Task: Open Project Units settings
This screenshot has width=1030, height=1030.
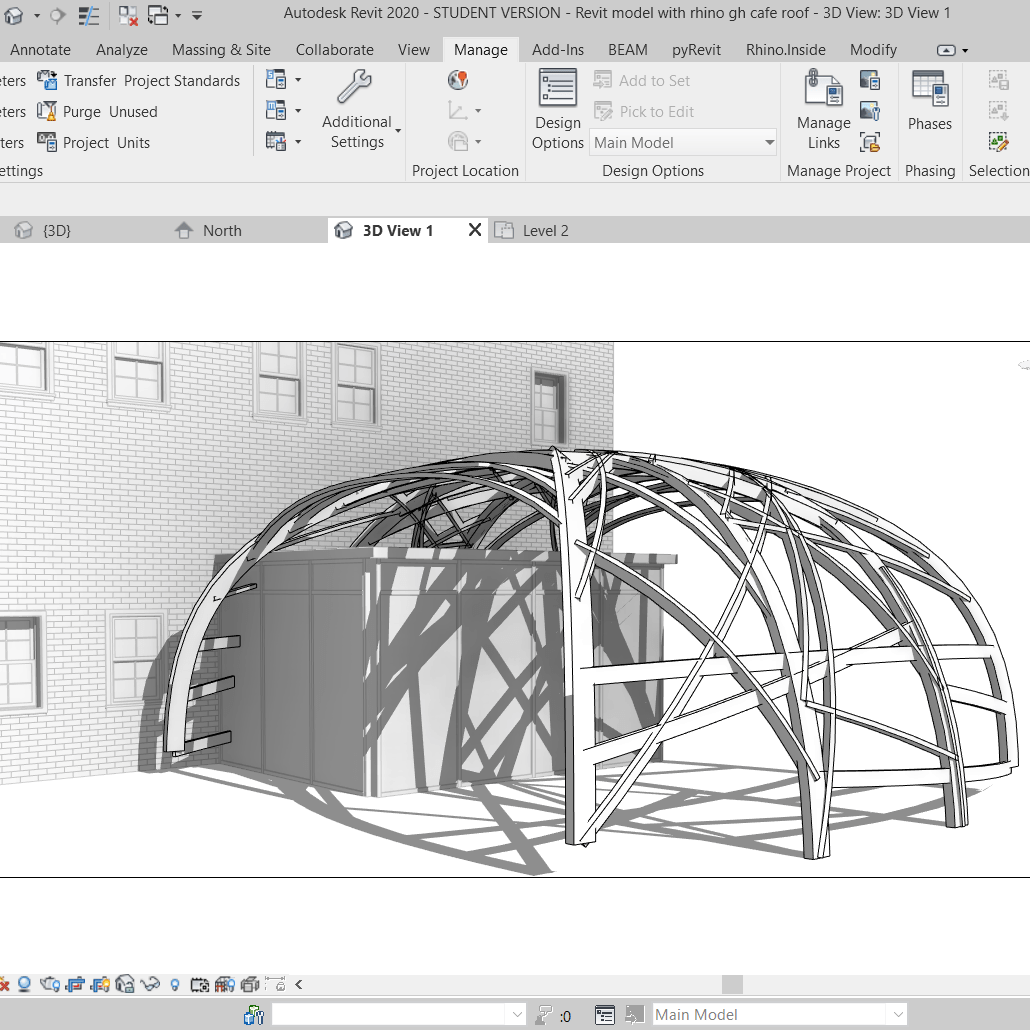Action: click(x=94, y=143)
